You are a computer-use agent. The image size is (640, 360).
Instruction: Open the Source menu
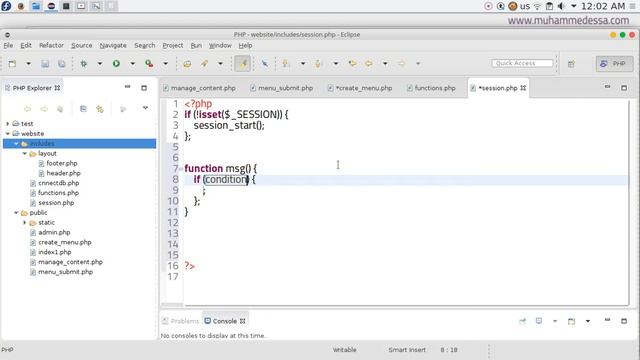[x=82, y=45]
